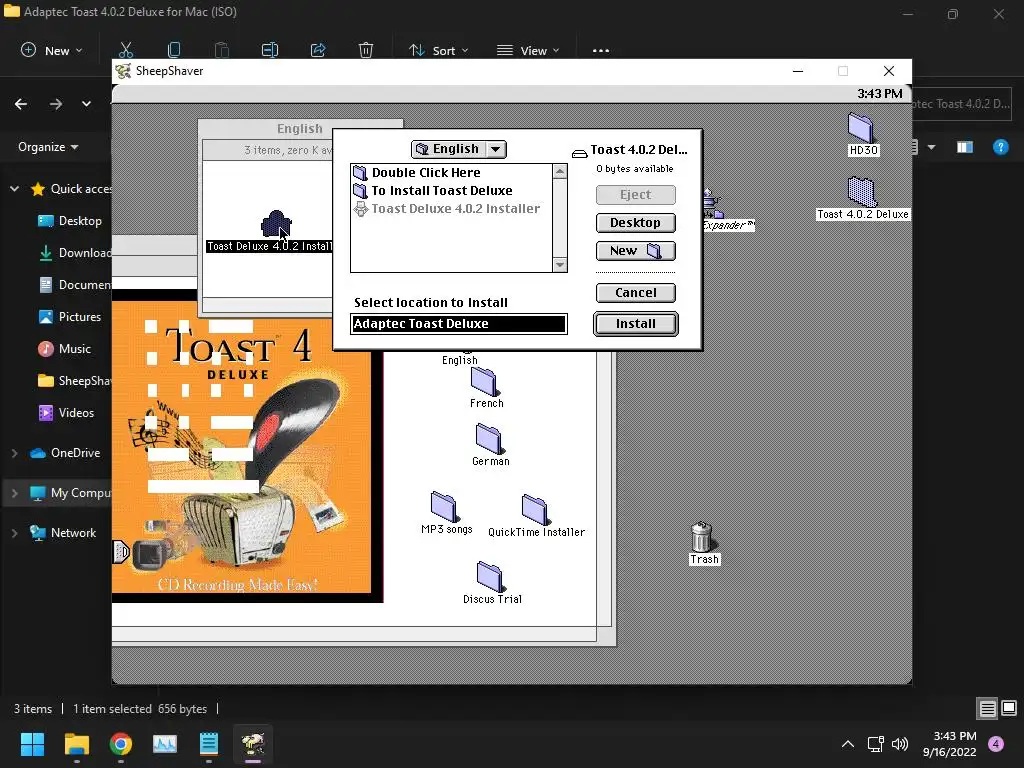Switch to large icons view in status bar
Screen dimensions: 1024x768
(x=1009, y=709)
